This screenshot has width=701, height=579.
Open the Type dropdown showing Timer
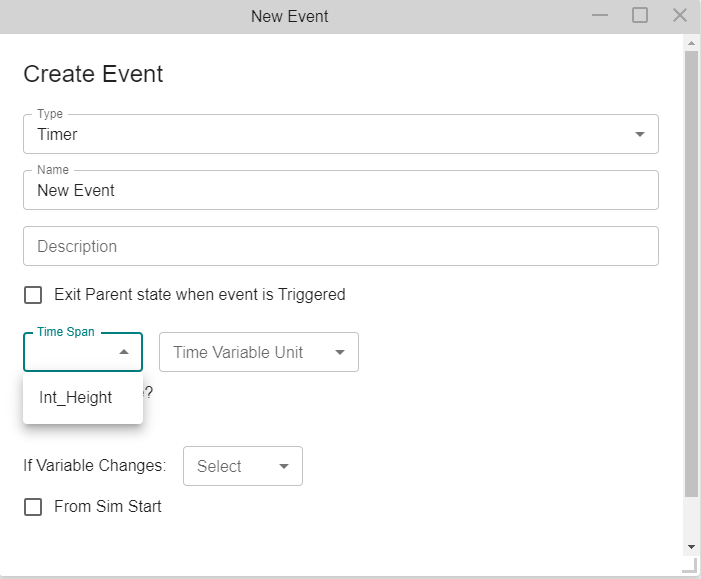click(341, 134)
